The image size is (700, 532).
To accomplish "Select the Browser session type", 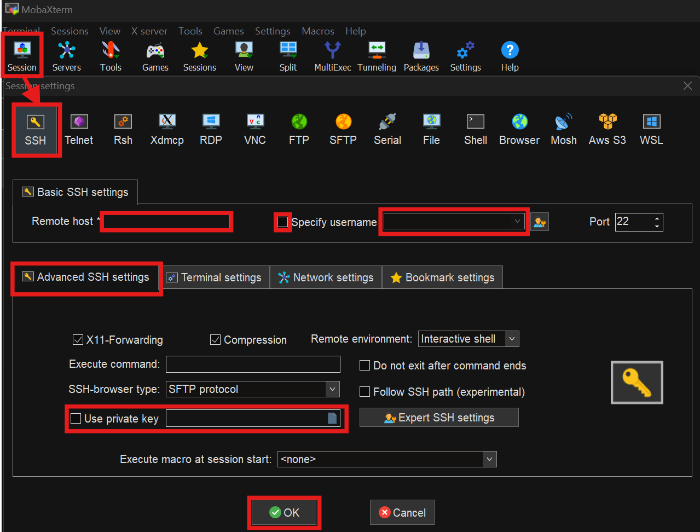I will [x=519, y=129].
